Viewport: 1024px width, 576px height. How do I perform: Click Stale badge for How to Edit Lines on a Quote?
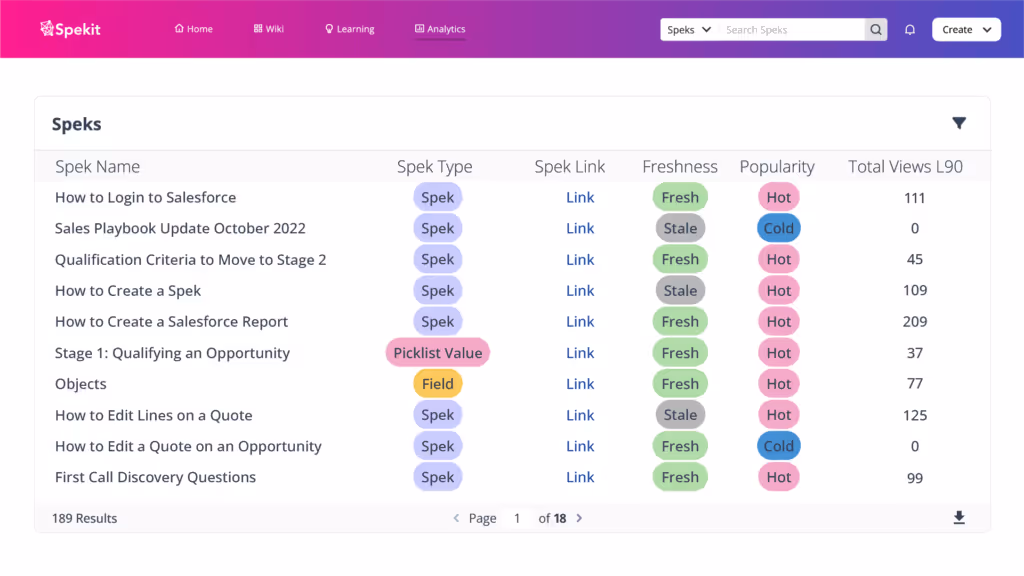pyautogui.click(x=680, y=415)
